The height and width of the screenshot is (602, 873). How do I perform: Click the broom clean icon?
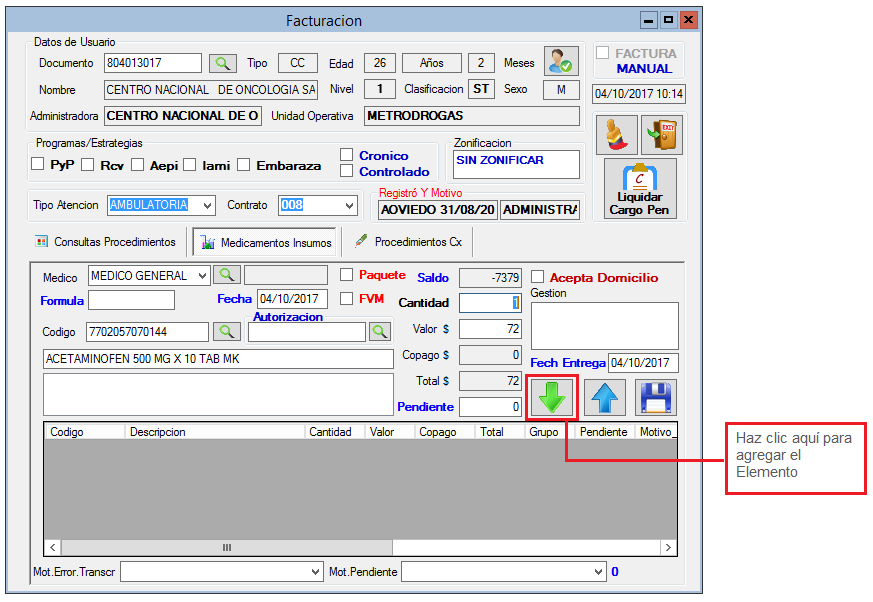click(616, 134)
